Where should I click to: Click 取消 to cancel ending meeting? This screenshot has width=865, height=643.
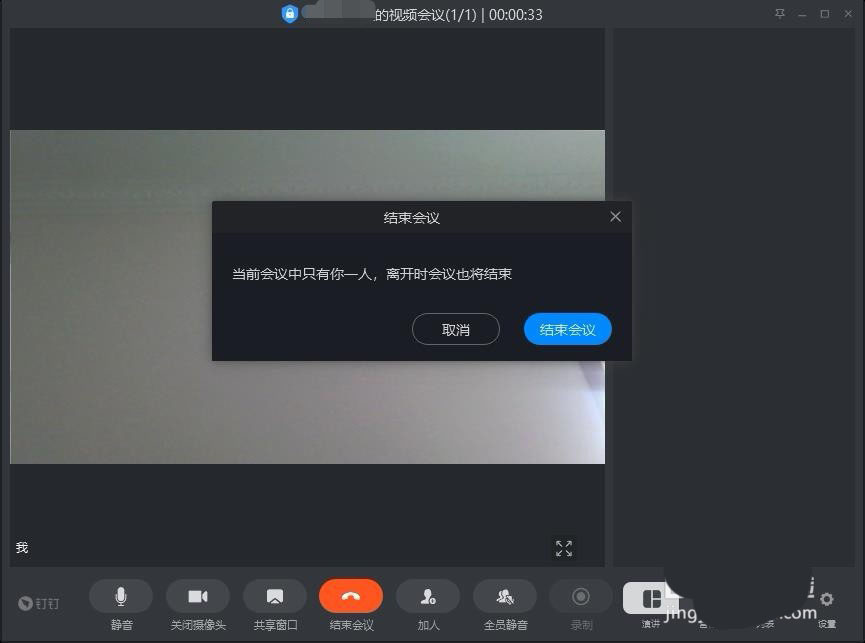[456, 329]
